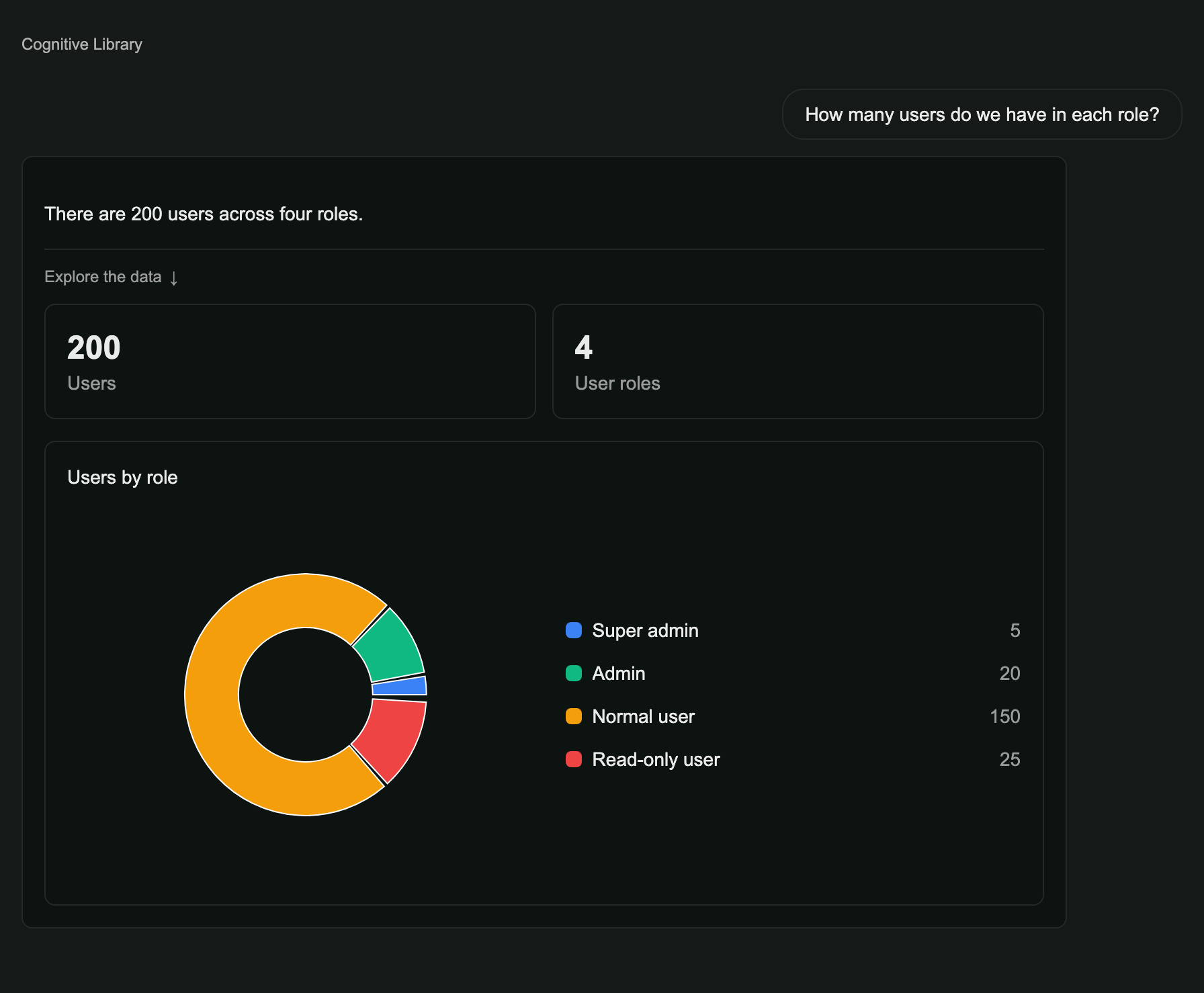Click the Super admin count 5
1204x993 pixels.
[1015, 630]
